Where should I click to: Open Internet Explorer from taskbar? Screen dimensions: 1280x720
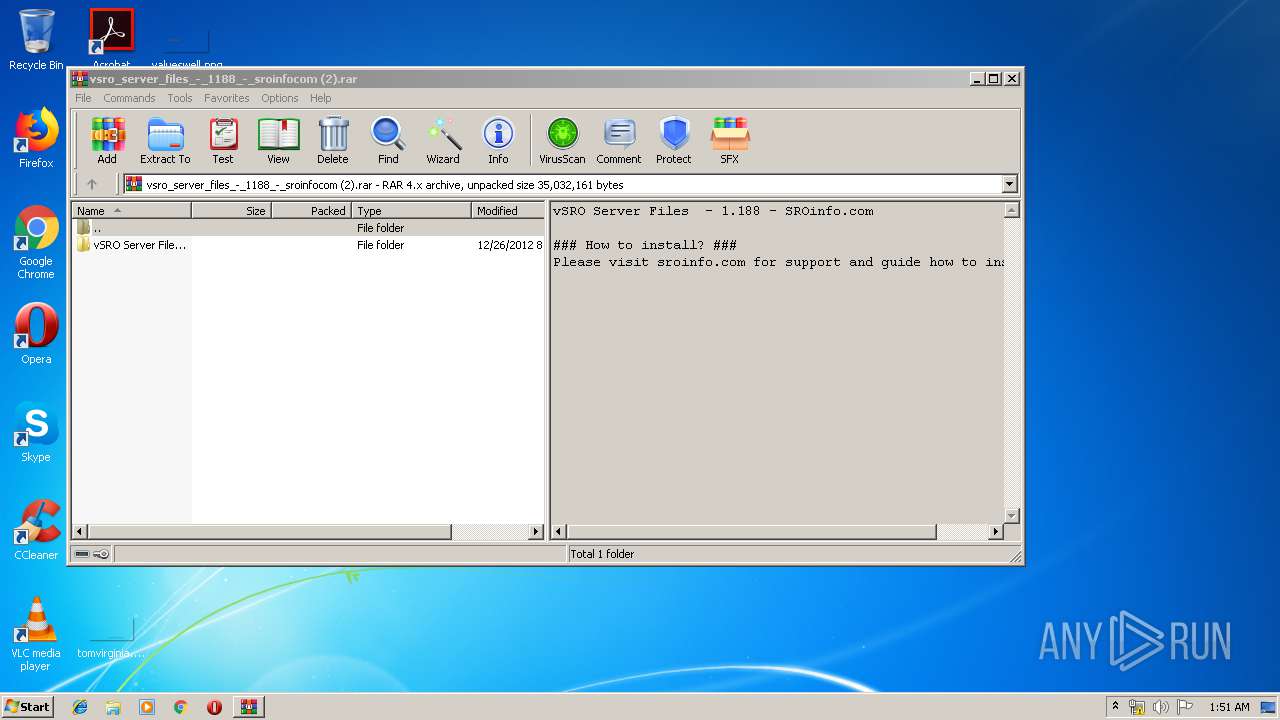pos(80,707)
